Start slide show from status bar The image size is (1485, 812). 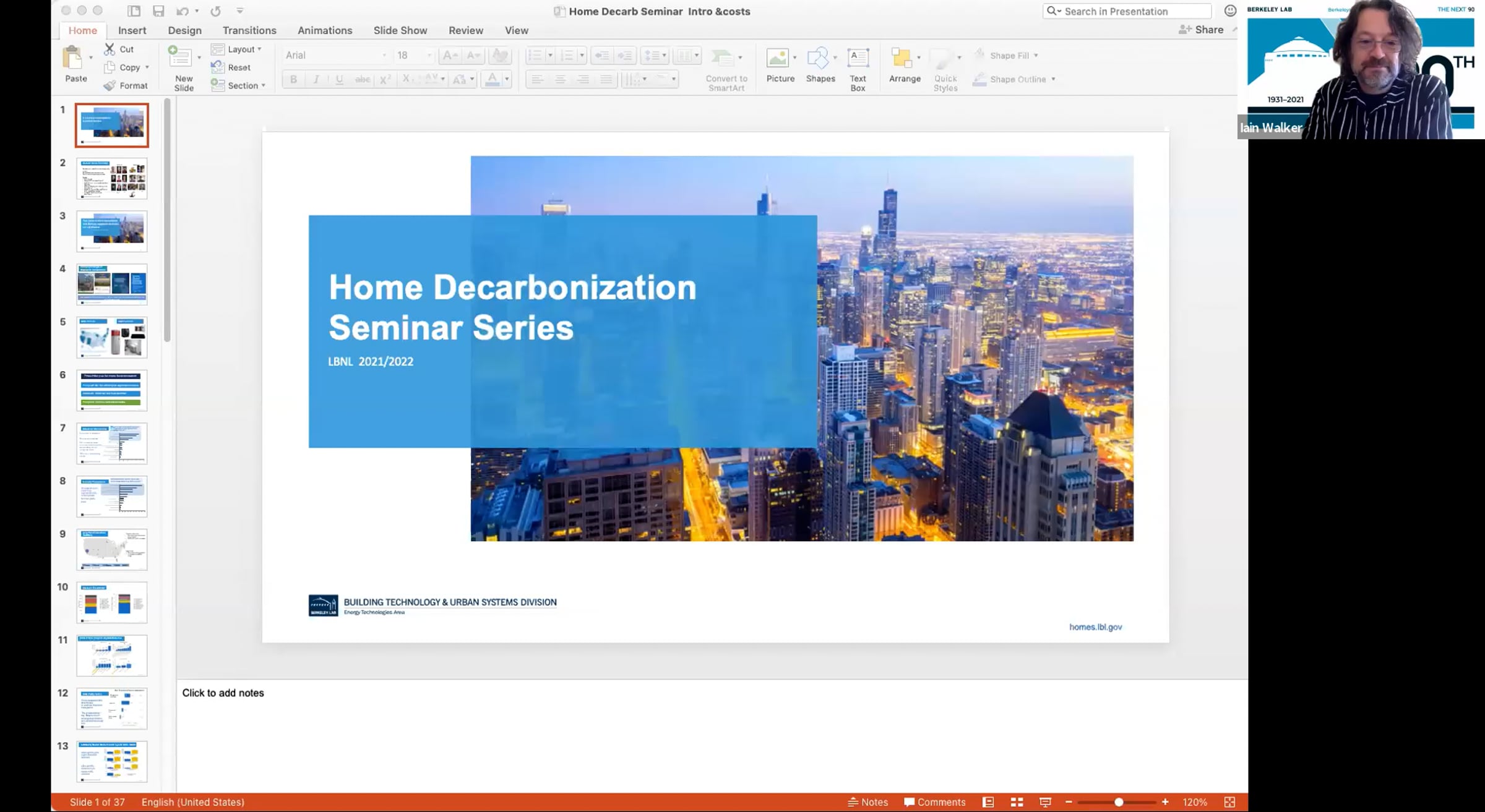click(1045, 802)
